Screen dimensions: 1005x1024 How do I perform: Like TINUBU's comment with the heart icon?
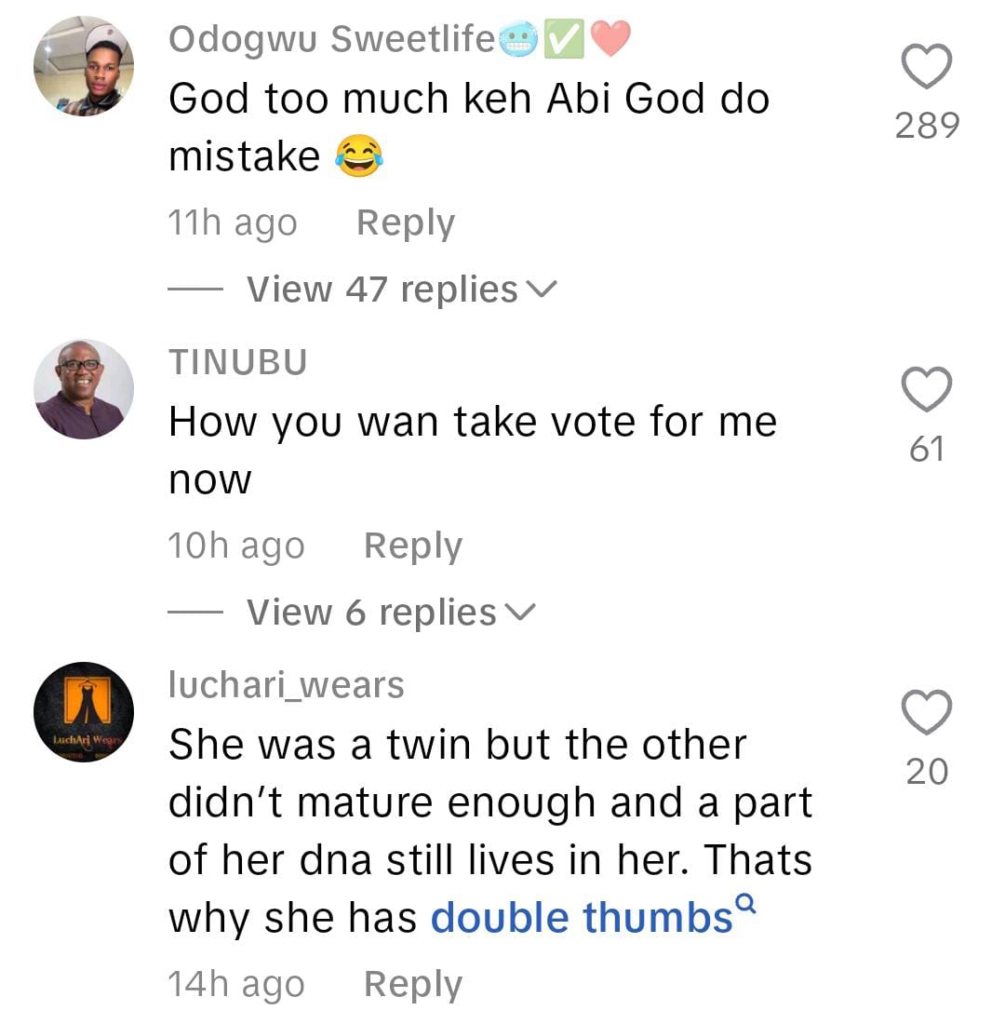click(927, 389)
